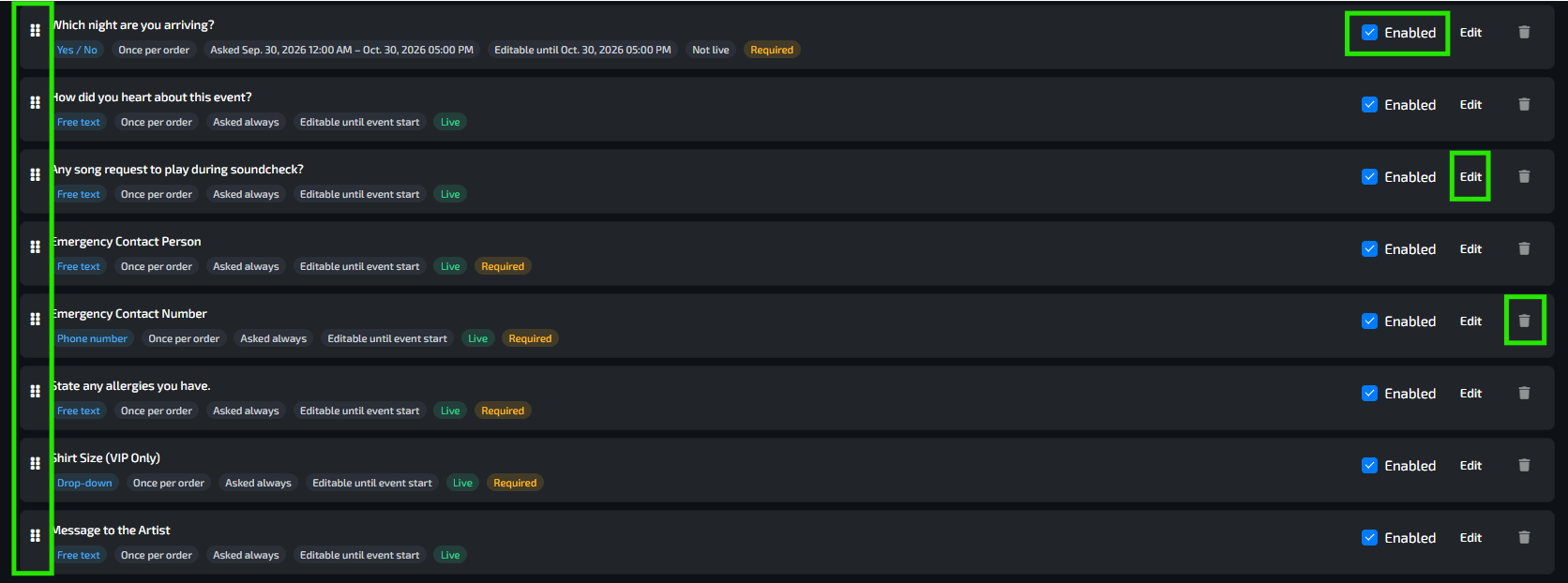Click drag handle for 'State any allergies' row
The width and height of the screenshot is (1568, 583).
point(35,391)
